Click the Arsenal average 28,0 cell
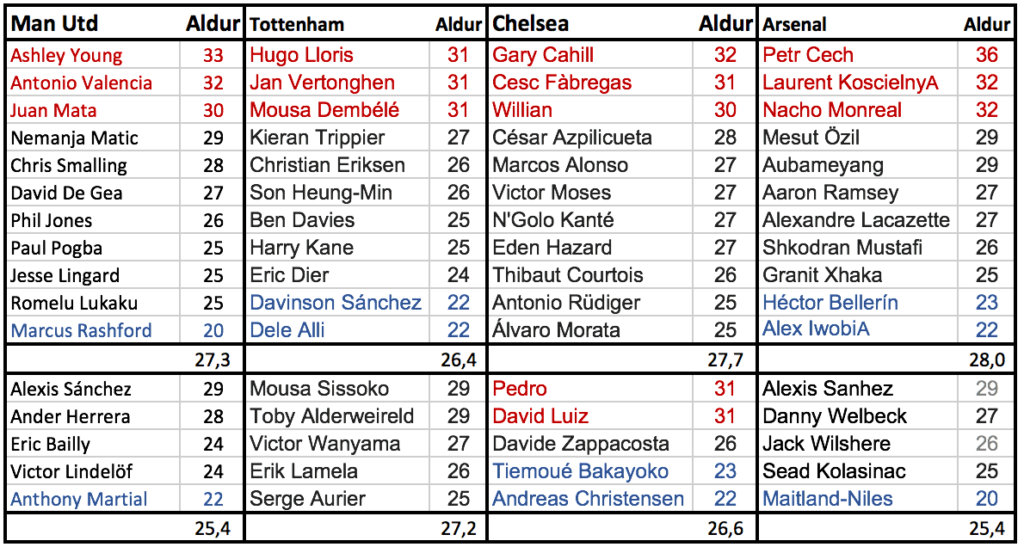Viewport: 1024px width, 547px height. pos(887,360)
